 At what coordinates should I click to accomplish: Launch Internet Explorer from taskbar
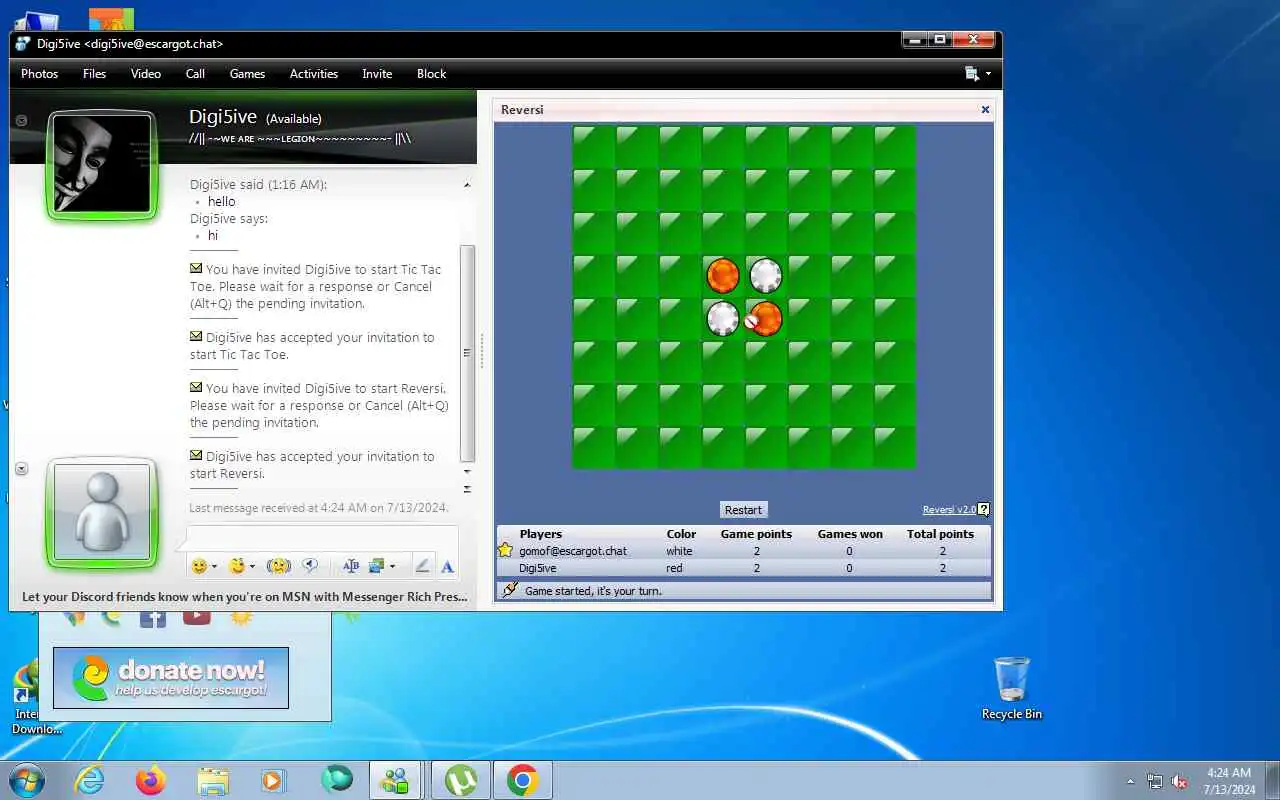90,780
